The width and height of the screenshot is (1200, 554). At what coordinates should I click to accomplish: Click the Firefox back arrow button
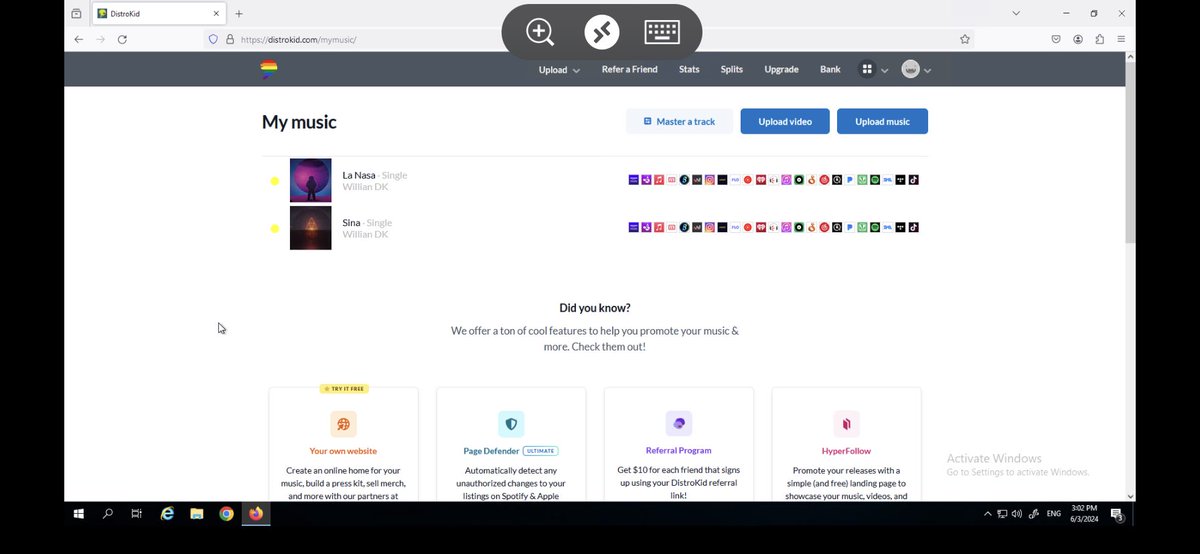click(78, 39)
